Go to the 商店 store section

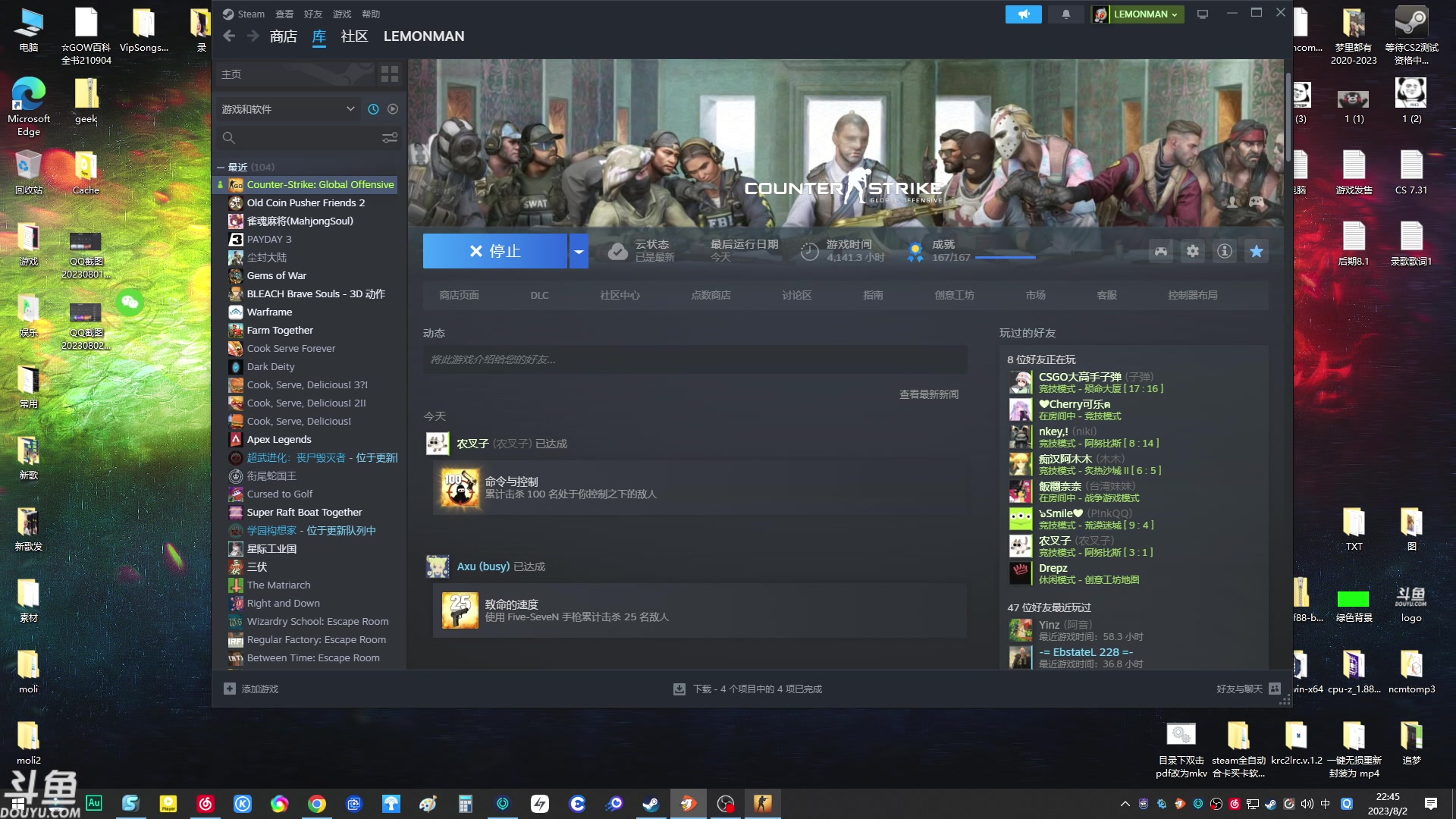283,36
